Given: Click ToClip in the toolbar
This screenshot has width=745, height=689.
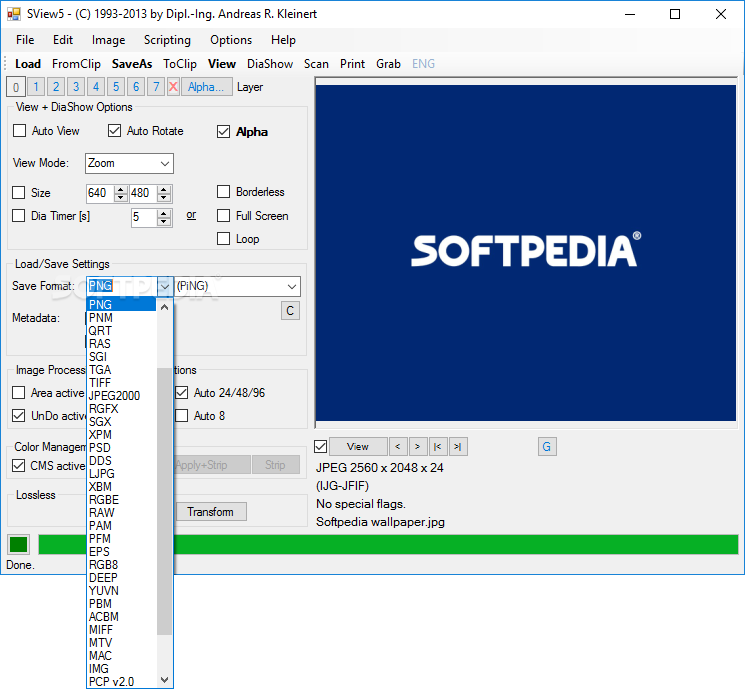Looking at the screenshot, I should click(180, 64).
